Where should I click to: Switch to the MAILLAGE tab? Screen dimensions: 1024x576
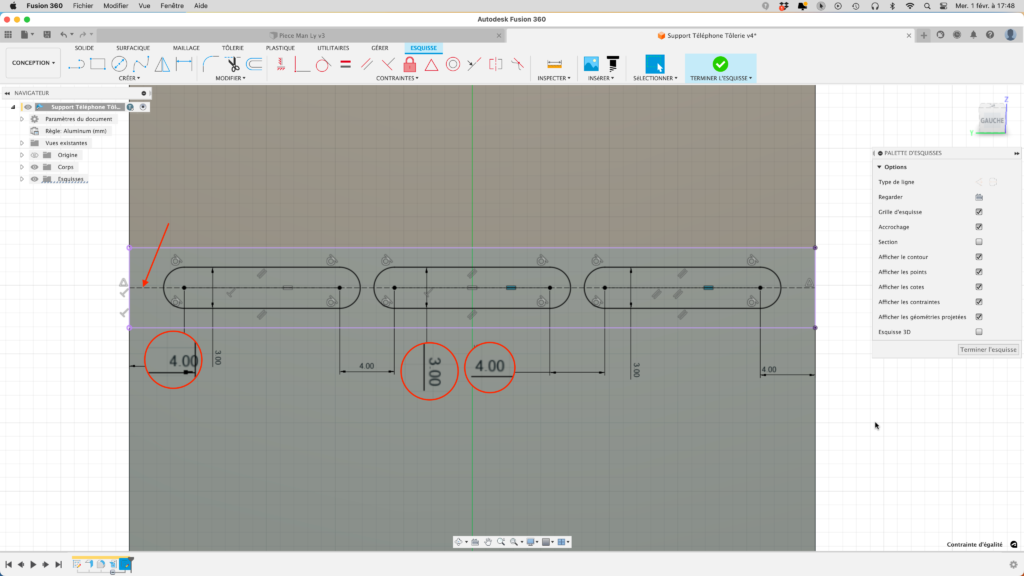click(x=186, y=48)
